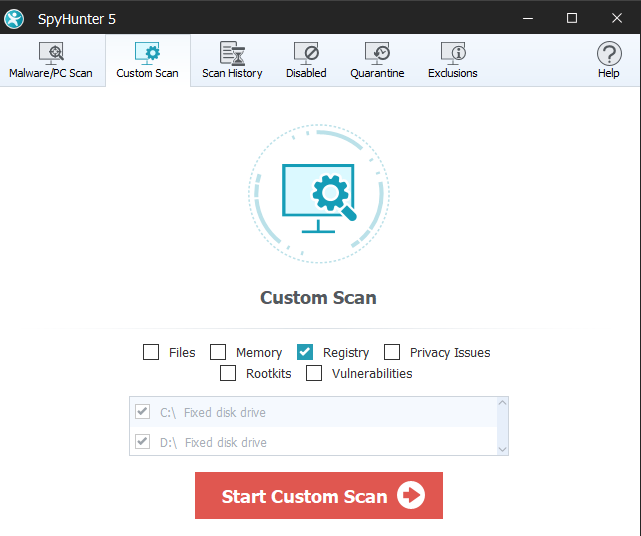The width and height of the screenshot is (641, 536).
Task: Maximize the SpyHunter 5 window
Action: (572, 18)
